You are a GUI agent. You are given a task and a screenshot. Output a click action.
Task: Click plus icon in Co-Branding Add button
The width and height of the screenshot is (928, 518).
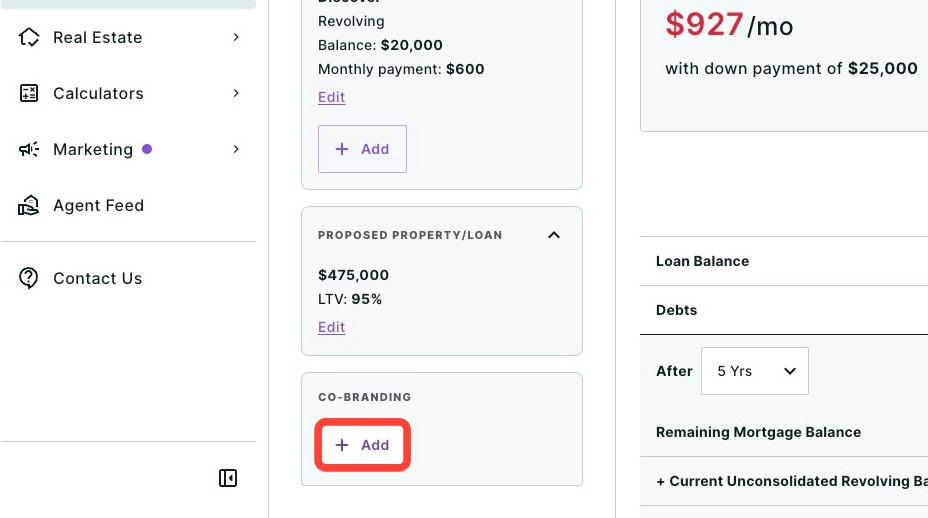click(341, 445)
